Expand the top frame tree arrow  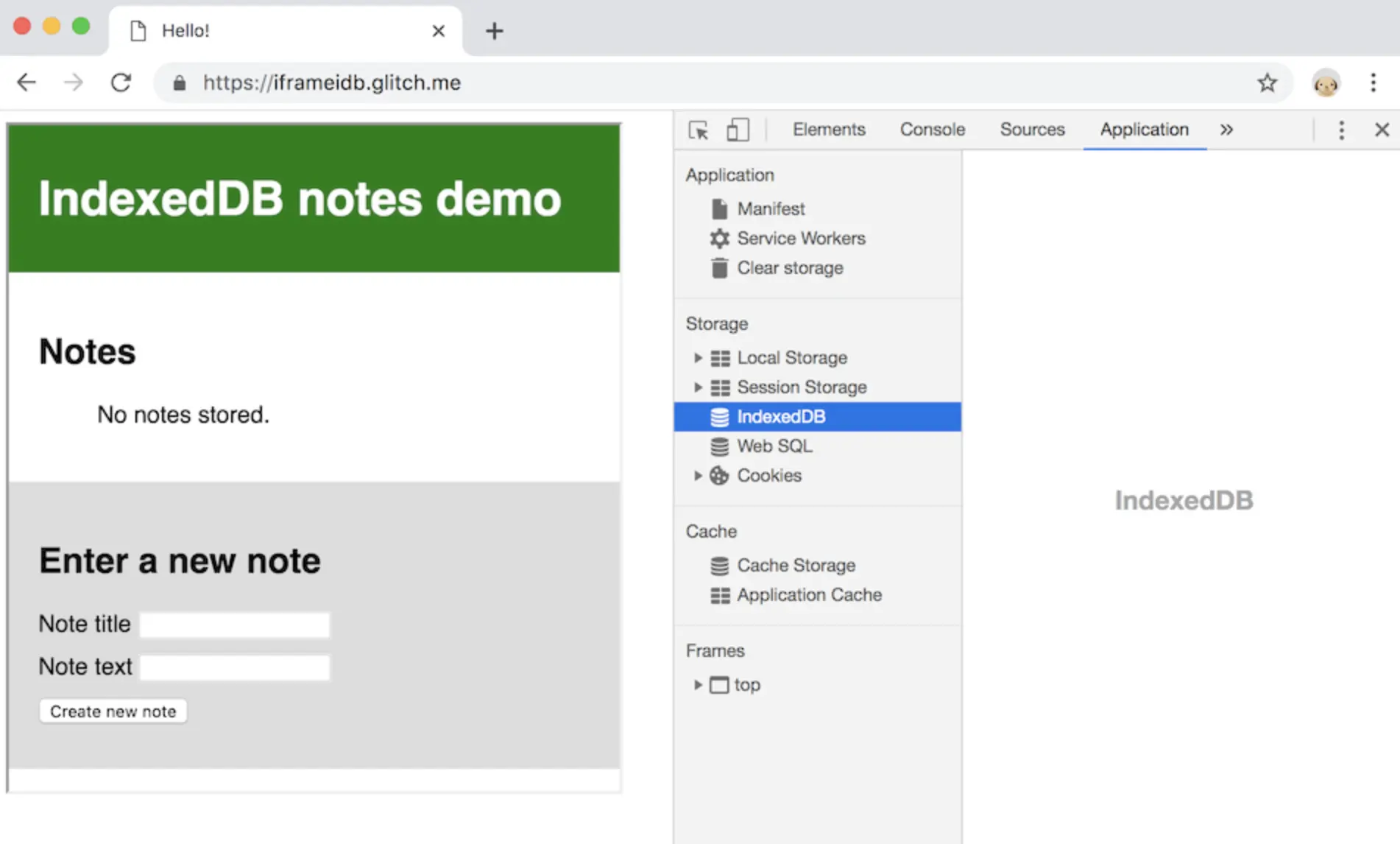tap(698, 685)
